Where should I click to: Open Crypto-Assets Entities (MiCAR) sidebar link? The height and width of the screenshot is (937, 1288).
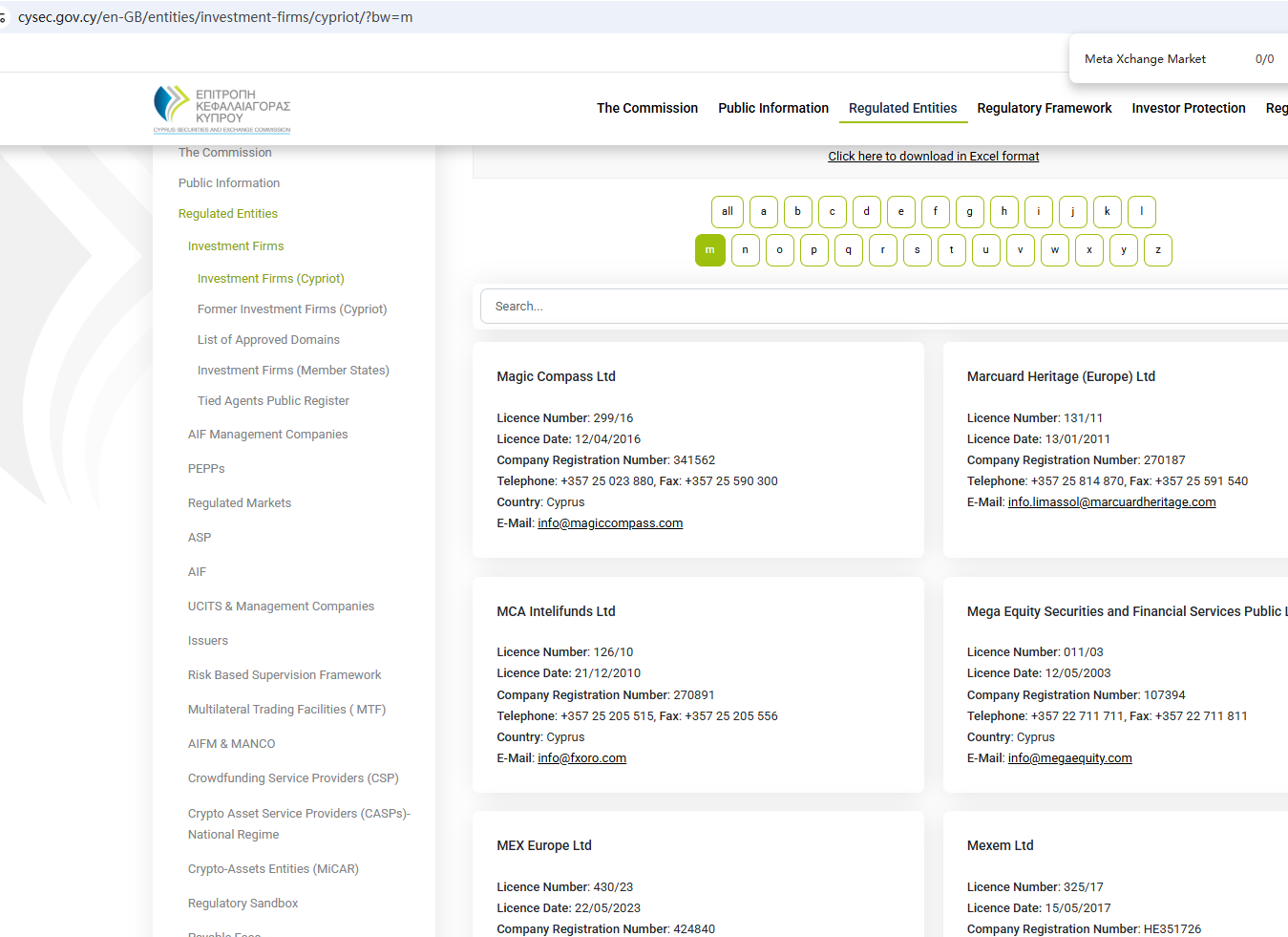click(273, 869)
